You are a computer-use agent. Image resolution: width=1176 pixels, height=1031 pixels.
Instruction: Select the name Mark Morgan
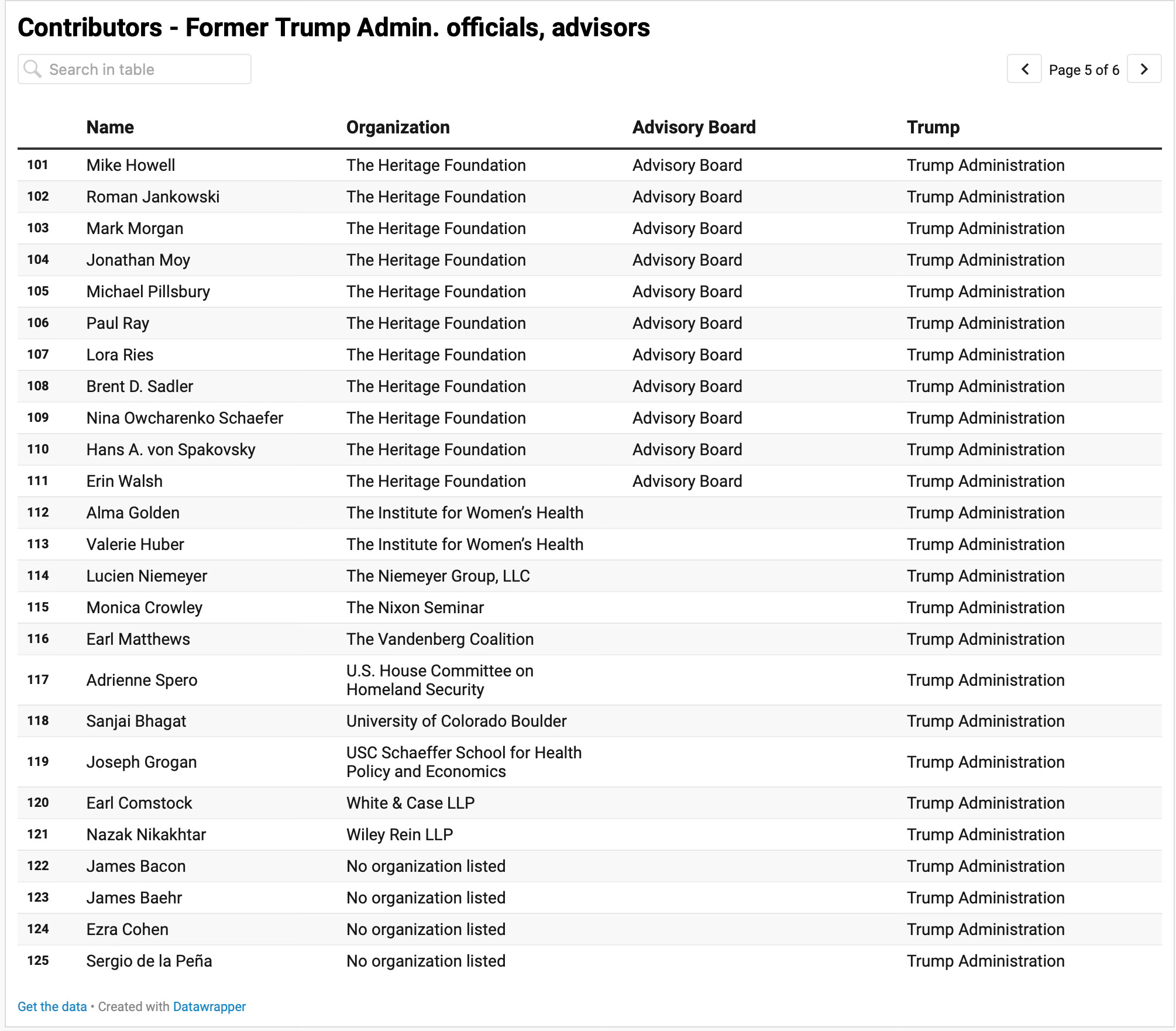coord(135,228)
